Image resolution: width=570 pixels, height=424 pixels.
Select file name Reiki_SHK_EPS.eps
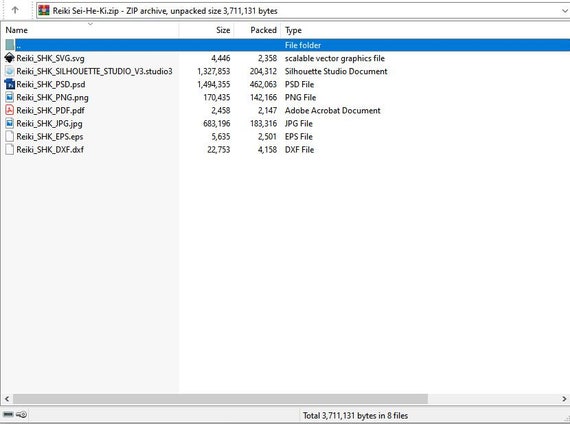click(50, 137)
